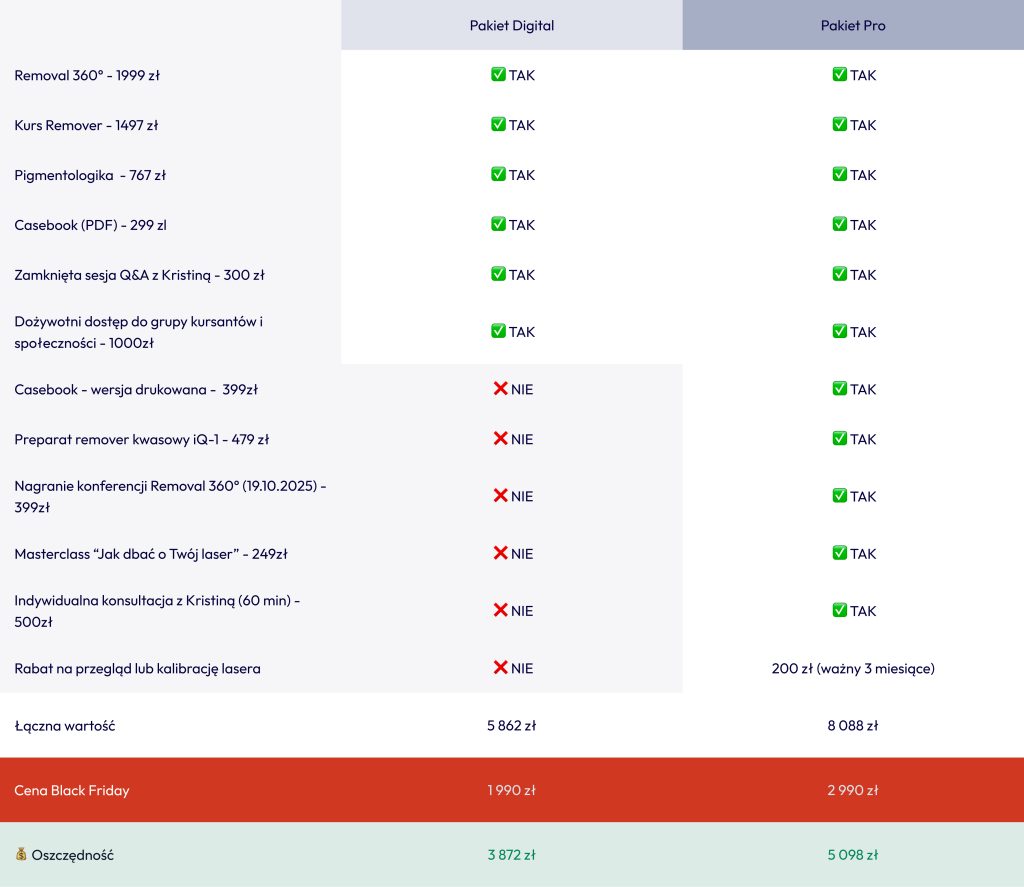
Task: Click the 1 990 zł Black Friday price
Action: pyautogui.click(x=511, y=790)
